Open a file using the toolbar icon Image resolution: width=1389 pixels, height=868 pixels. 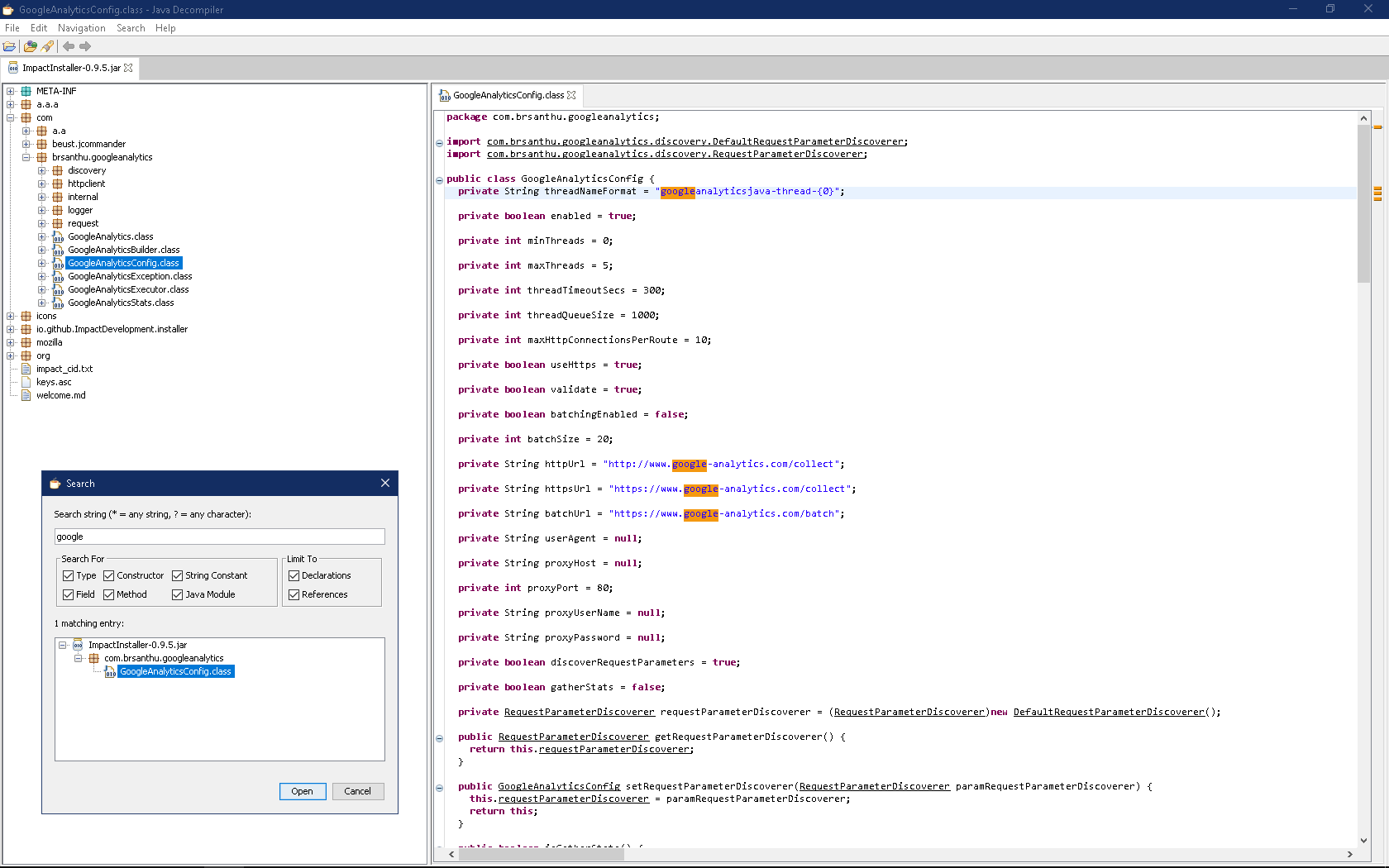(x=10, y=46)
